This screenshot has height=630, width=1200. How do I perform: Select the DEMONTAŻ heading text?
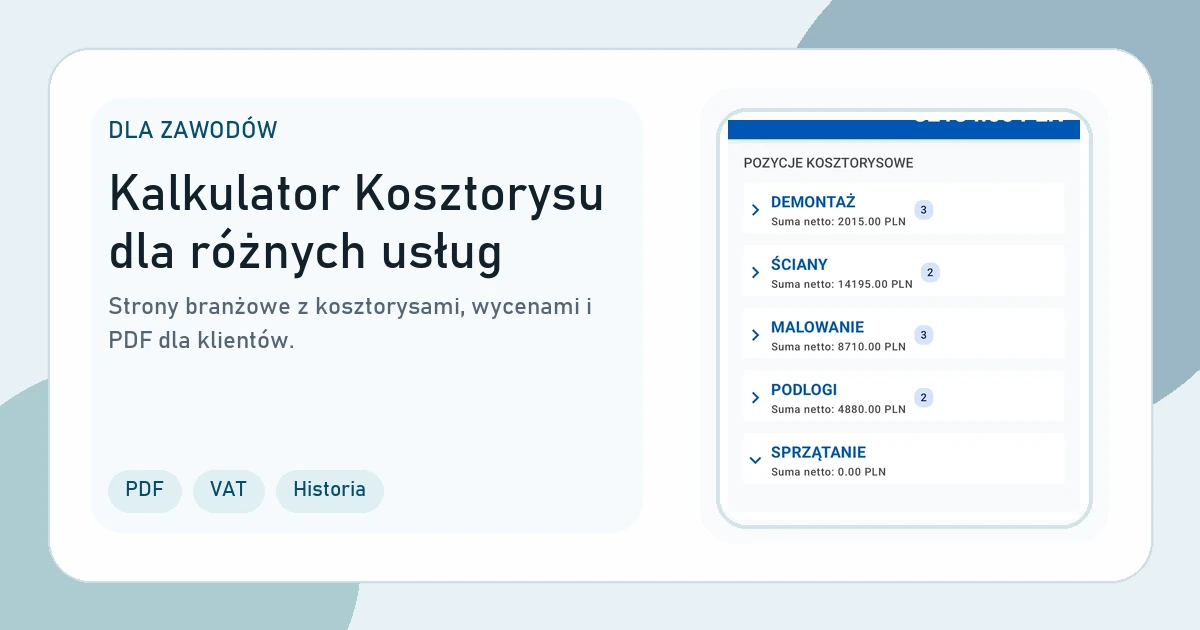813,202
